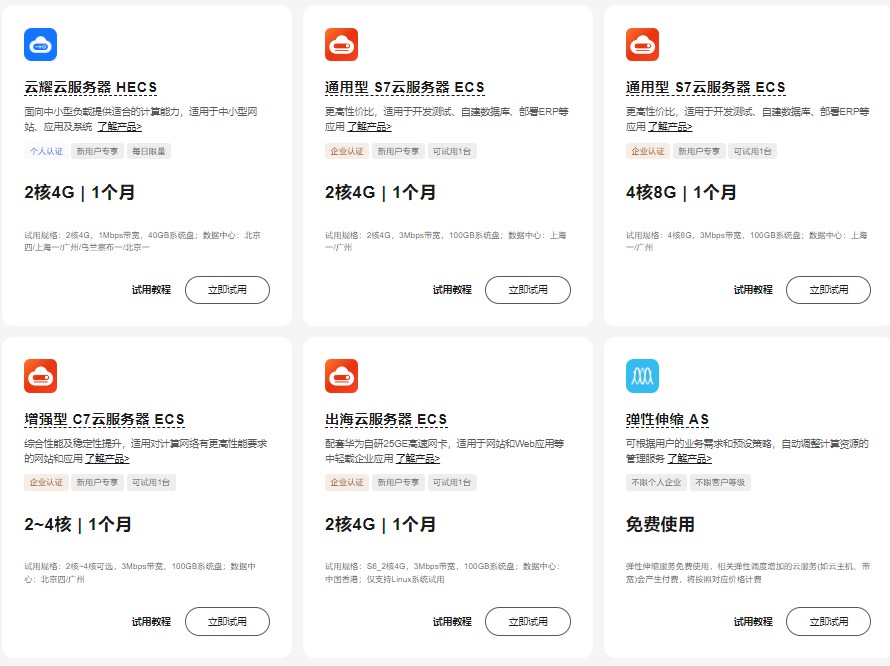
Task: Click 了解产品 link in the HECS card
Action: point(119,127)
